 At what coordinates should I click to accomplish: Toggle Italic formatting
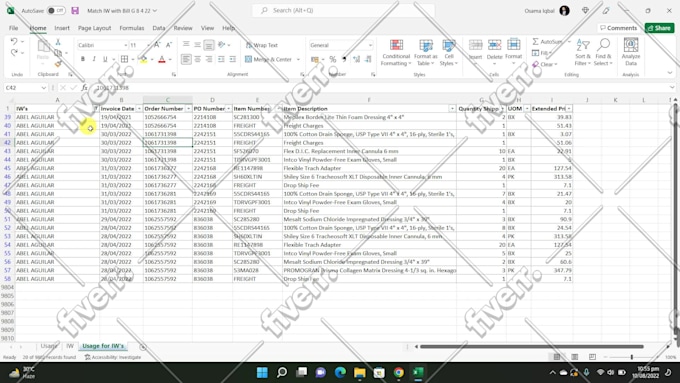(x=94, y=59)
